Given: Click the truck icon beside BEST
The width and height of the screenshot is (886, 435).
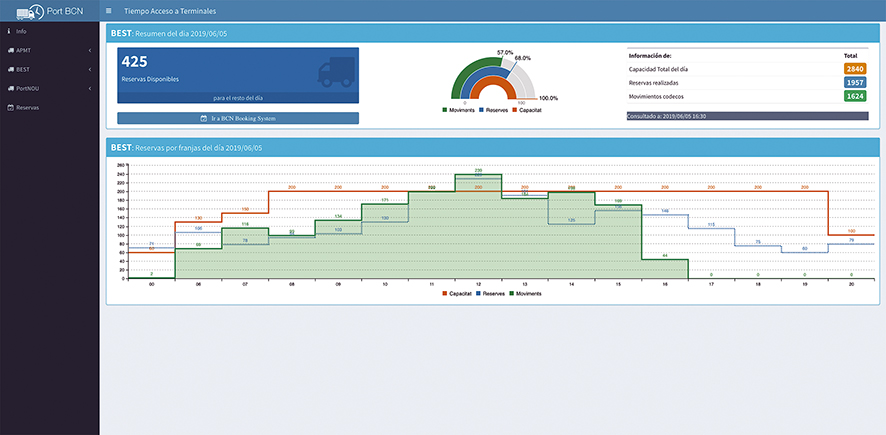Looking at the screenshot, I should 10,69.
